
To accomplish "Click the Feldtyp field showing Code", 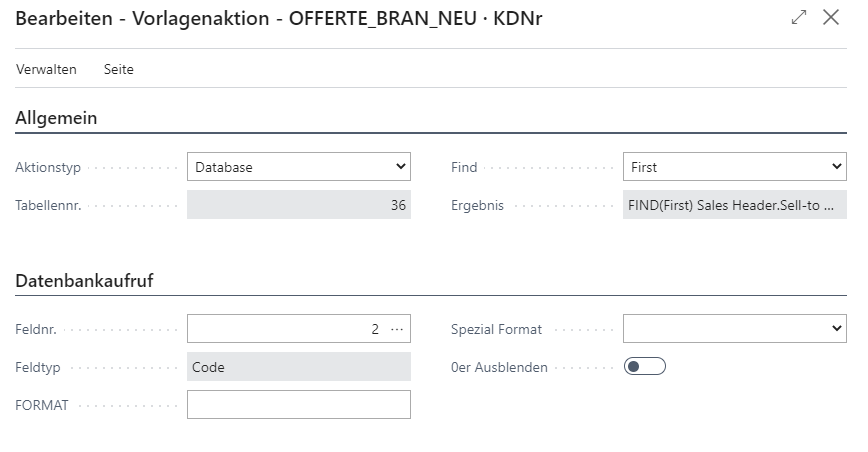I will click(x=299, y=367).
